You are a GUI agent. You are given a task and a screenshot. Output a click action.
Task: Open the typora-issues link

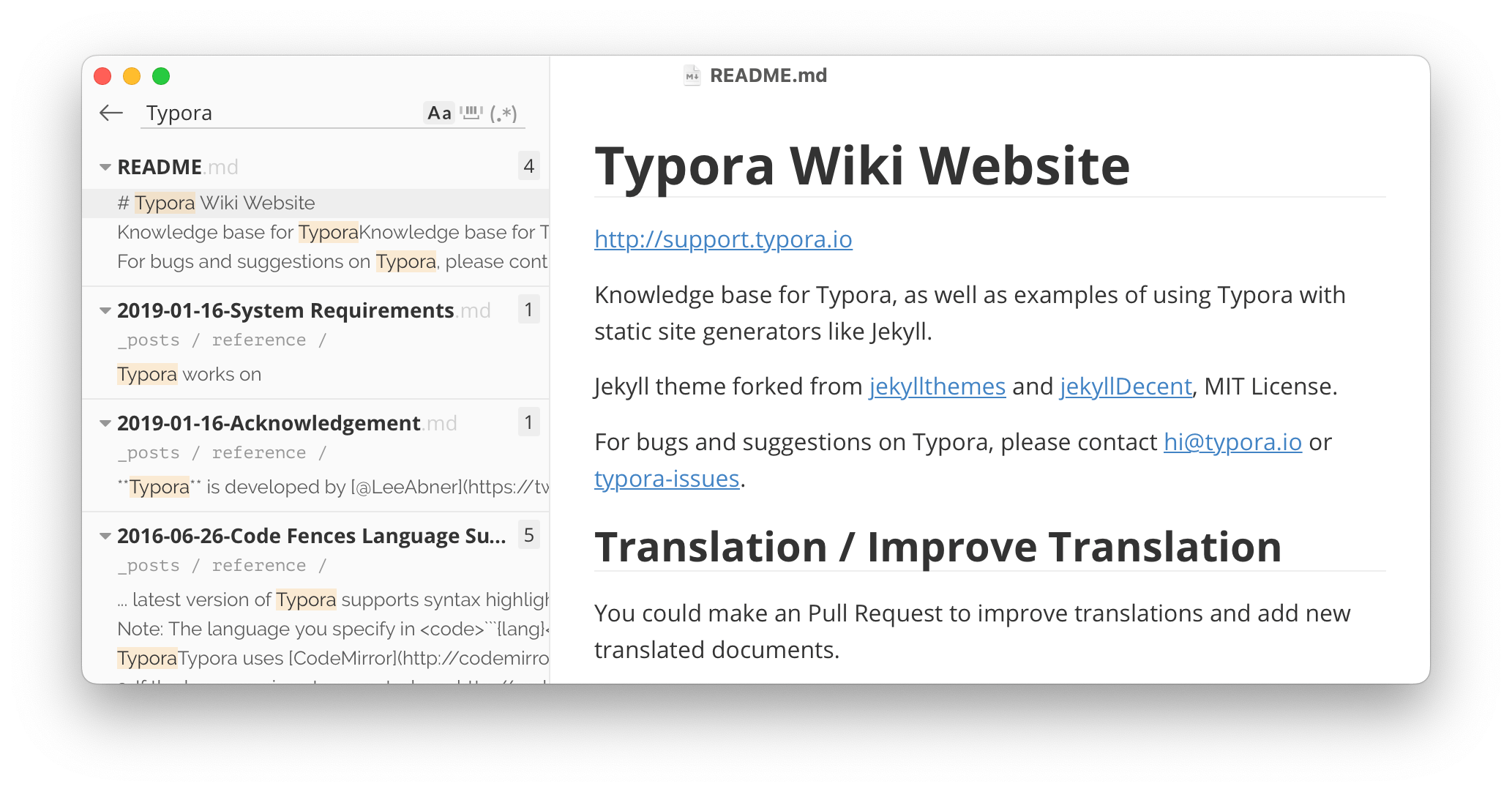coord(667,479)
